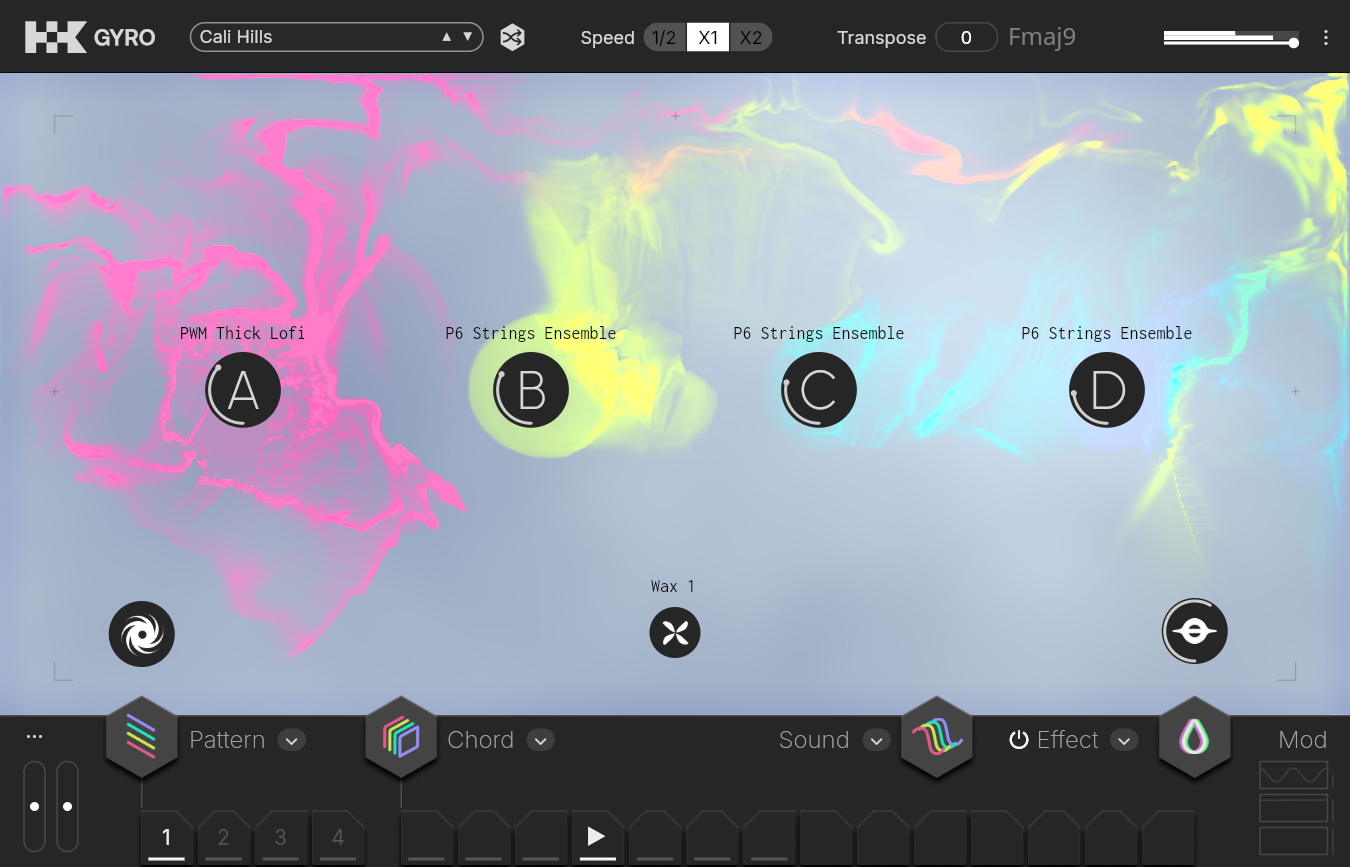Select pattern slot 2
Screen dimensions: 1350x867
223,838
